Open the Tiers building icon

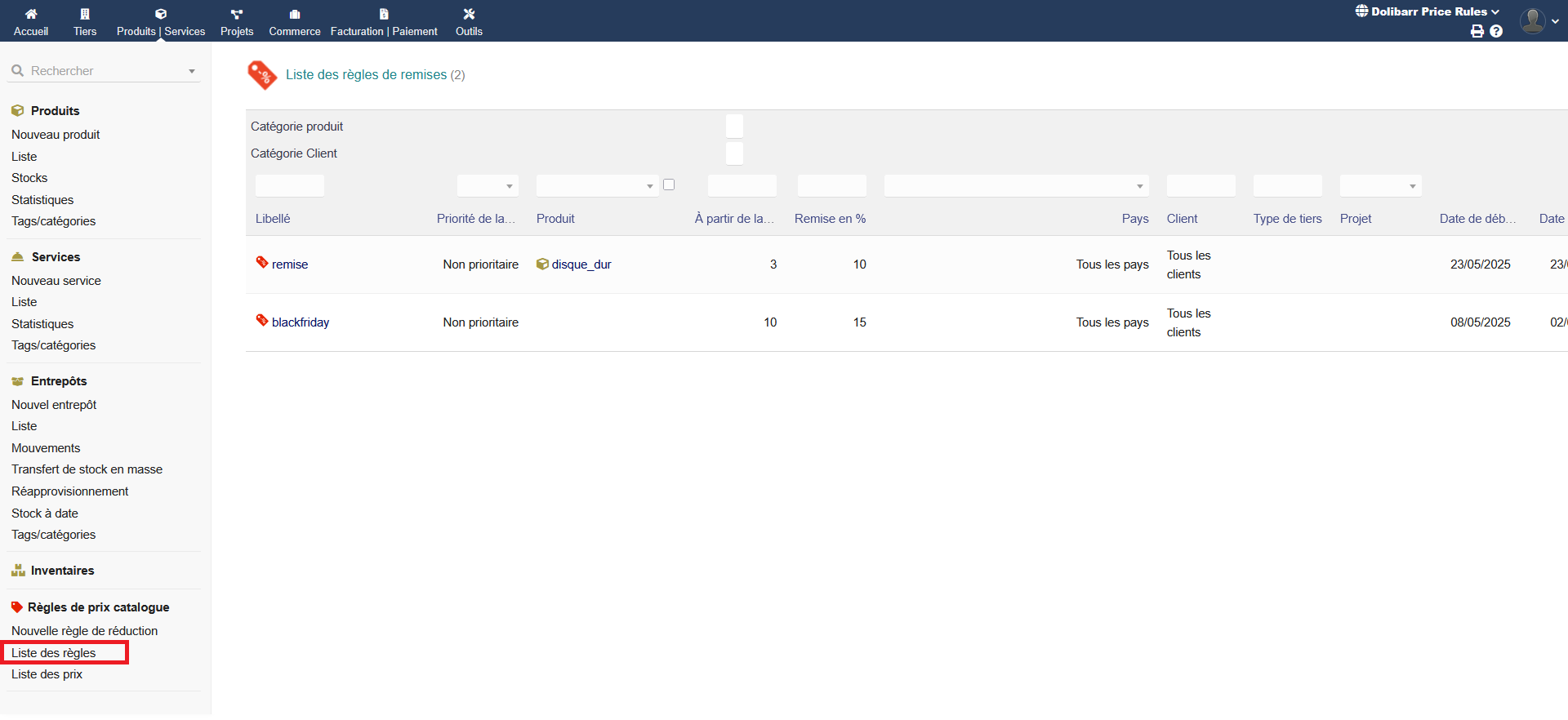(x=85, y=14)
